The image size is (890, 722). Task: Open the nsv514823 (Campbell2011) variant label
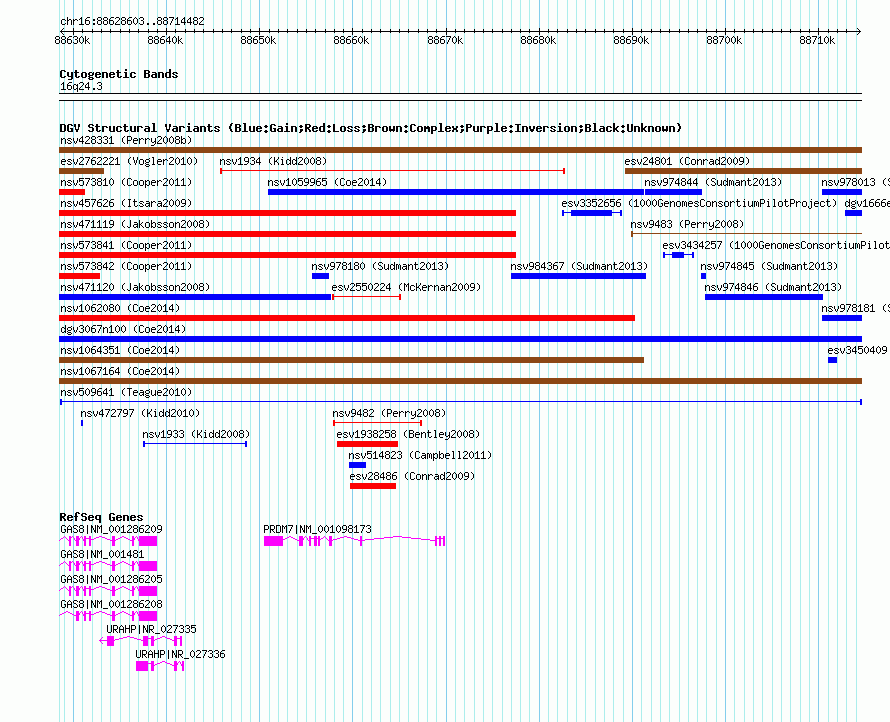[x=420, y=455]
